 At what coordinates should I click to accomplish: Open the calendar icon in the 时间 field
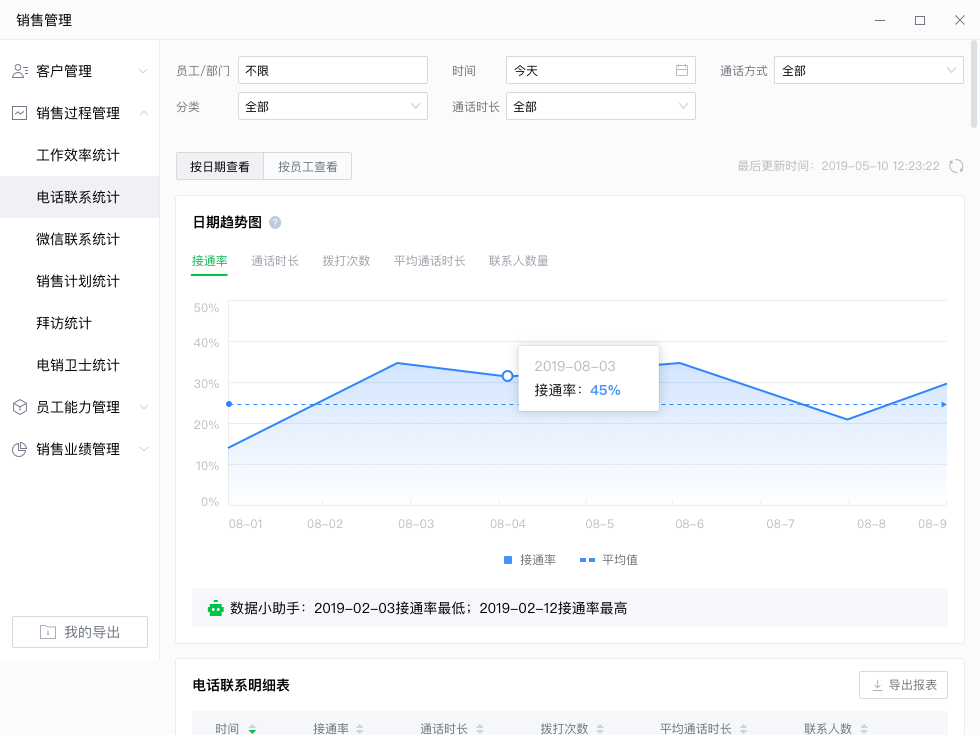tap(684, 70)
